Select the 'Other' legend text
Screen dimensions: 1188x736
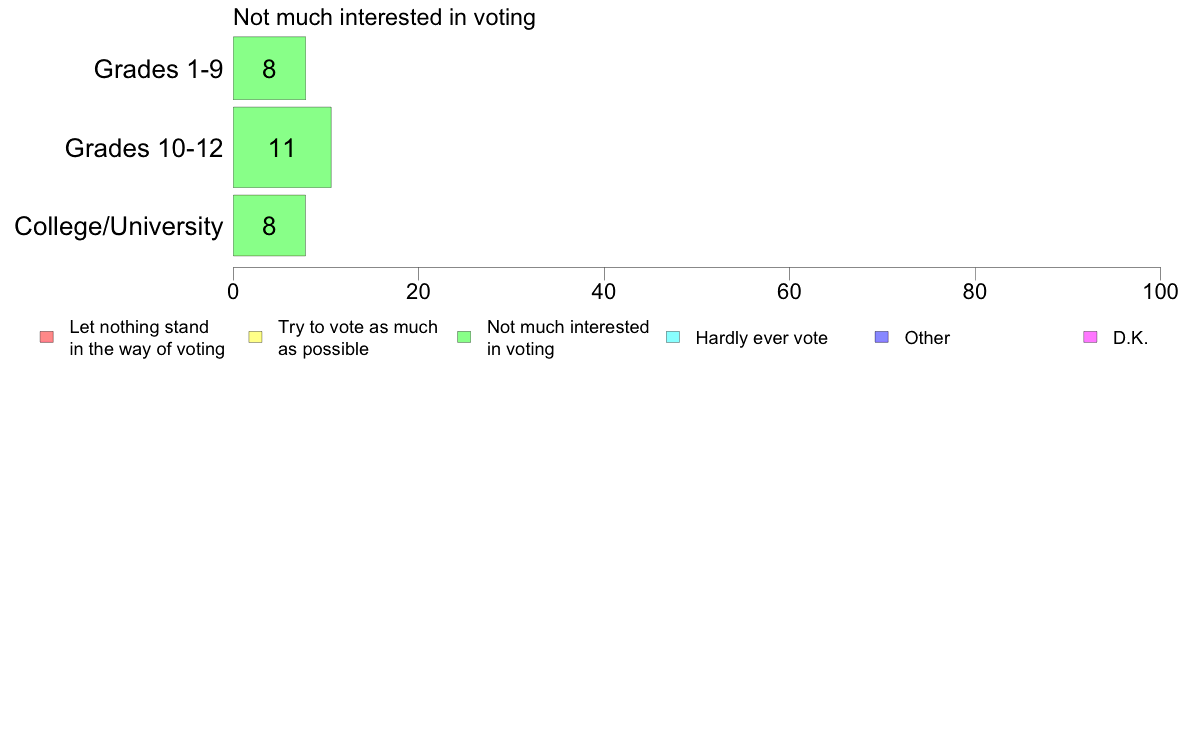(x=927, y=338)
